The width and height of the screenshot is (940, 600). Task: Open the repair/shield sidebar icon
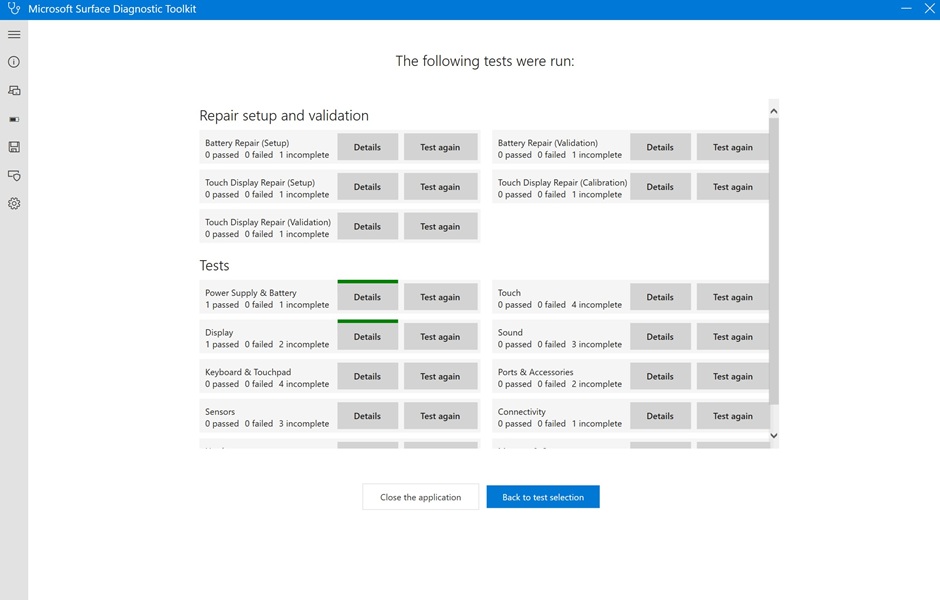[14, 176]
